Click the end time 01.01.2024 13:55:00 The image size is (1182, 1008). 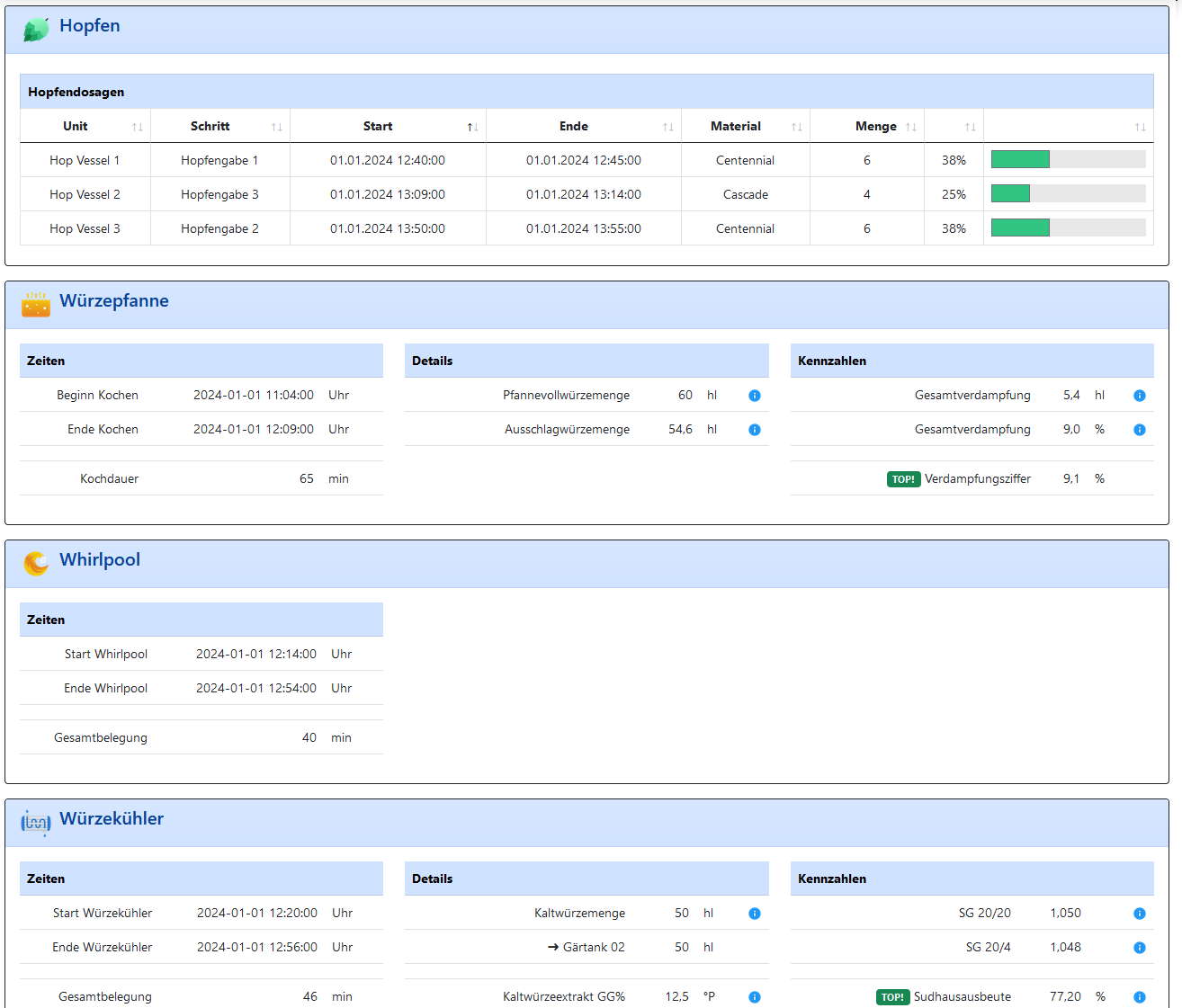[x=584, y=228]
